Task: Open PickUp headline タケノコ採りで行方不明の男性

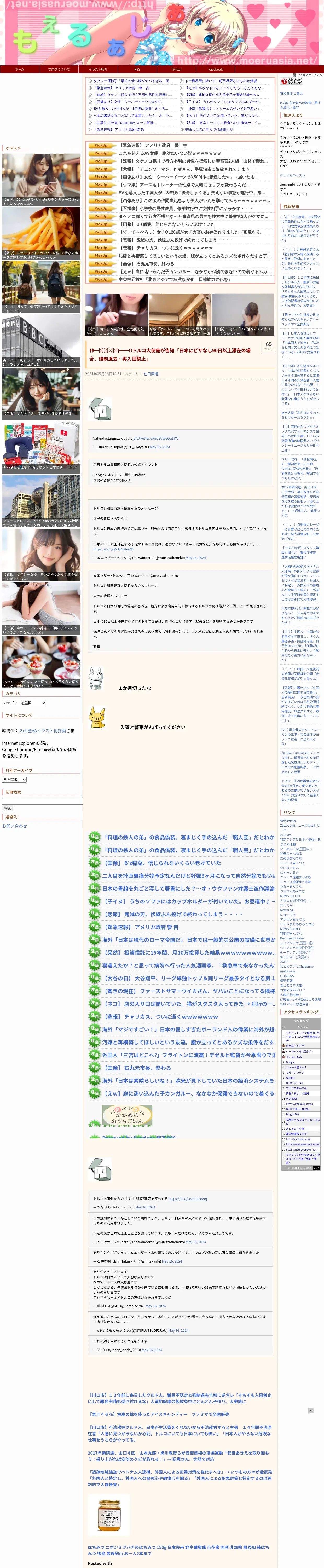Action: [x=193, y=161]
